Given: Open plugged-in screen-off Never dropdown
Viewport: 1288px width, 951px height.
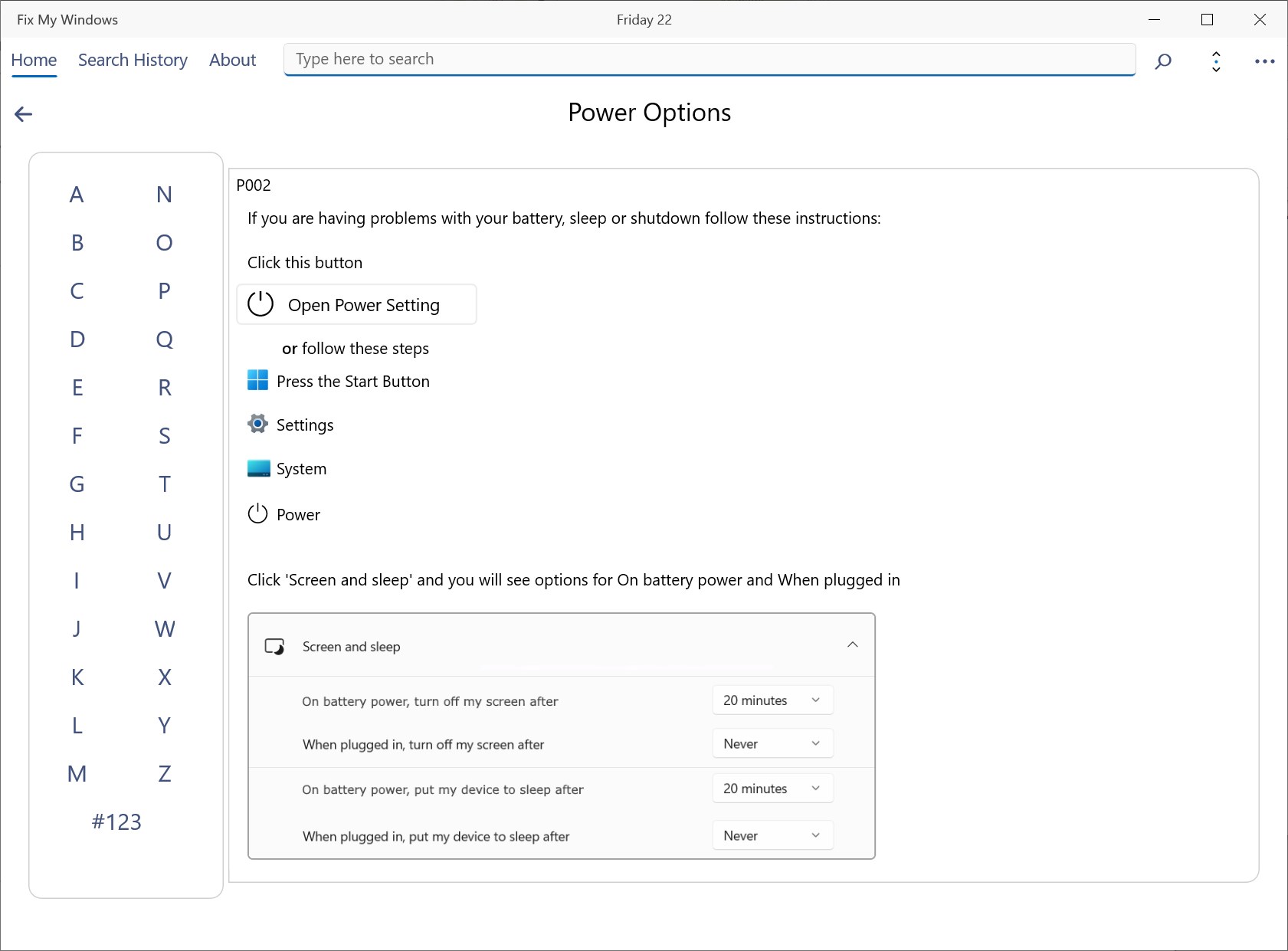Looking at the screenshot, I should point(772,744).
